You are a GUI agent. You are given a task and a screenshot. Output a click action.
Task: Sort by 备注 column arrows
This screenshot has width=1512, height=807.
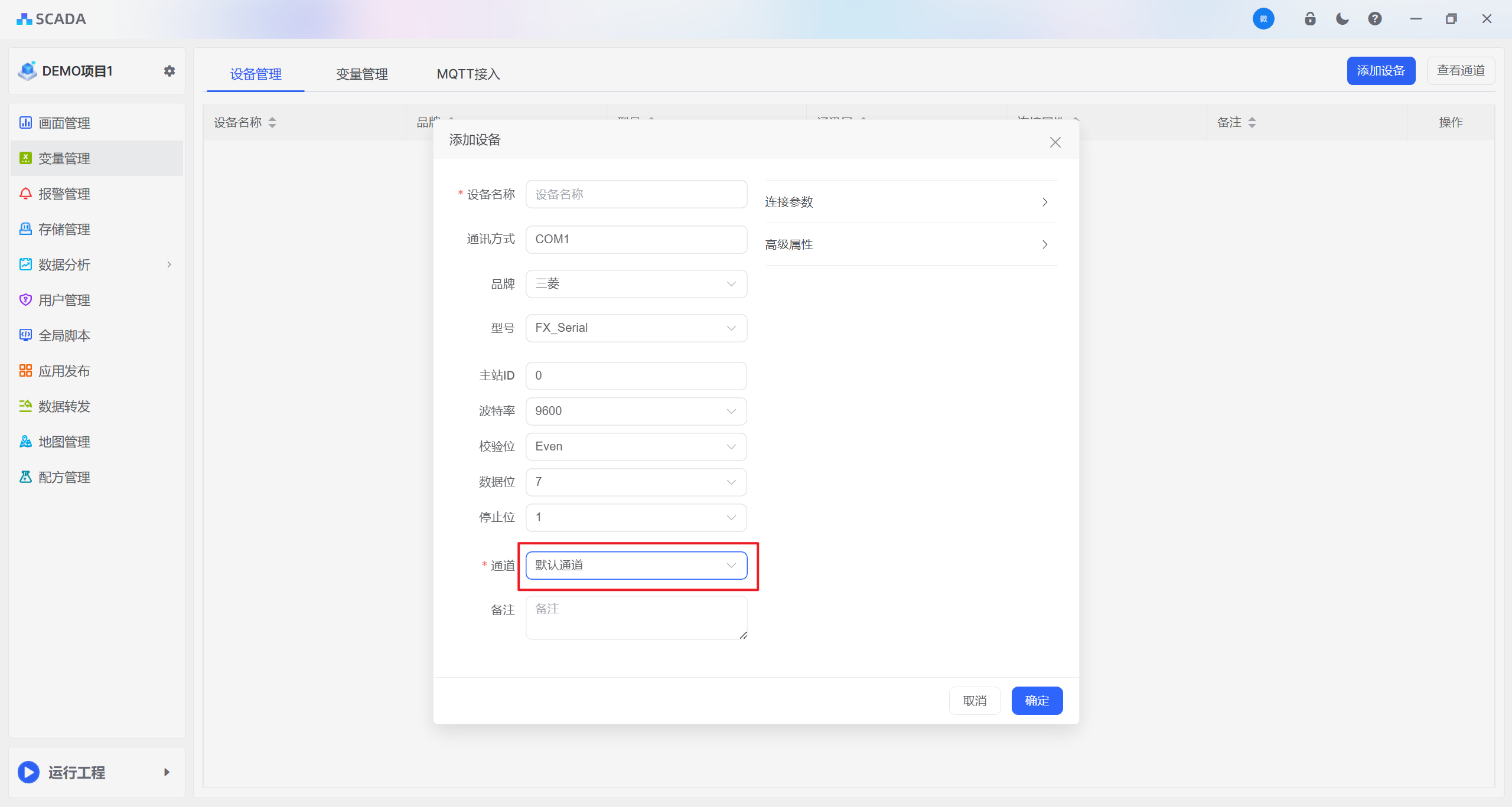pyautogui.click(x=1252, y=123)
